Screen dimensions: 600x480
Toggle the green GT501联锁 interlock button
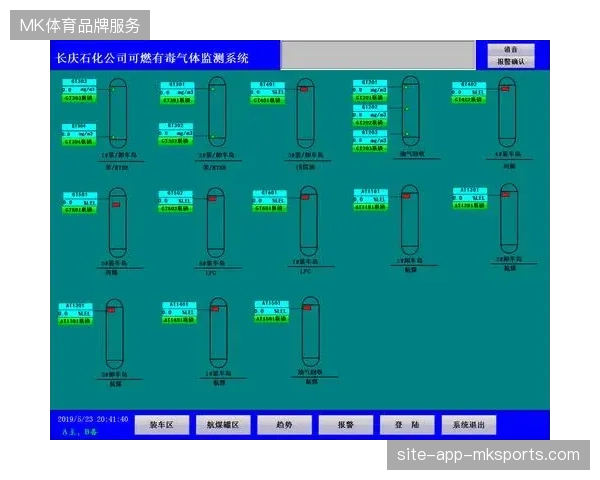click(x=80, y=210)
